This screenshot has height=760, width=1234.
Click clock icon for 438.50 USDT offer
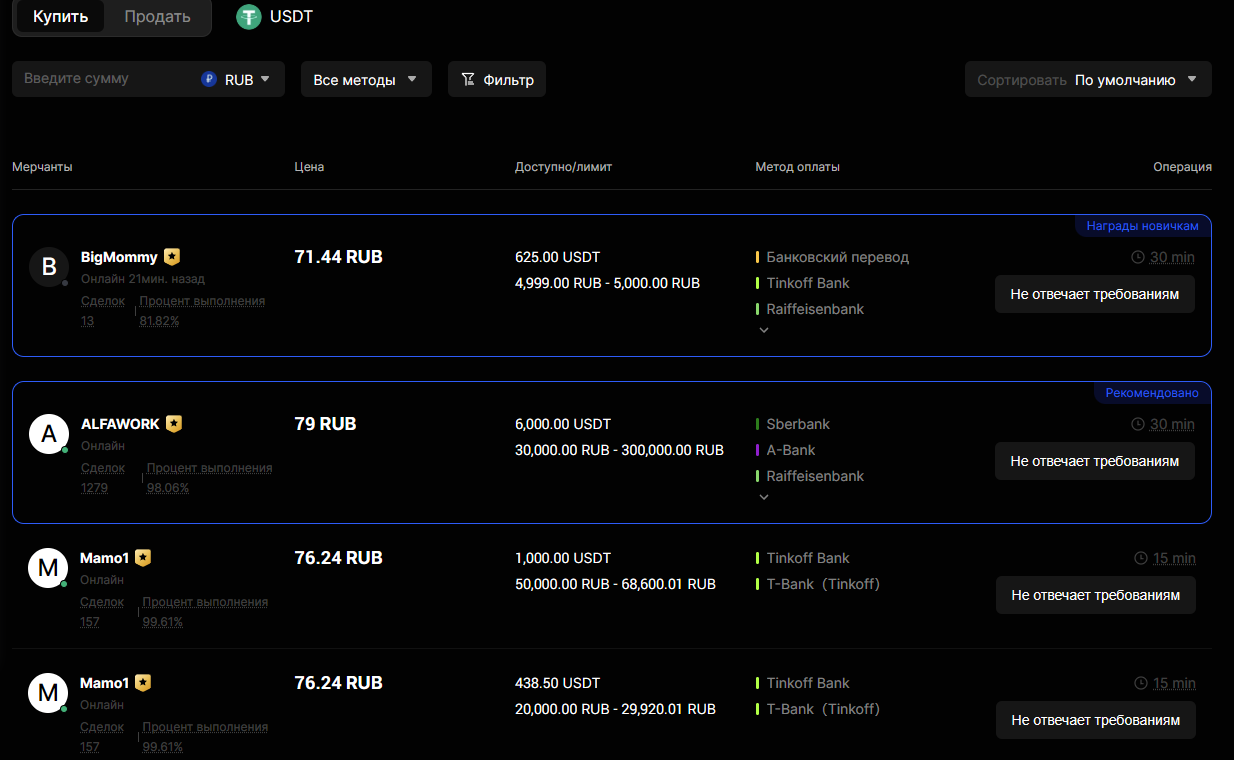pyautogui.click(x=1141, y=683)
